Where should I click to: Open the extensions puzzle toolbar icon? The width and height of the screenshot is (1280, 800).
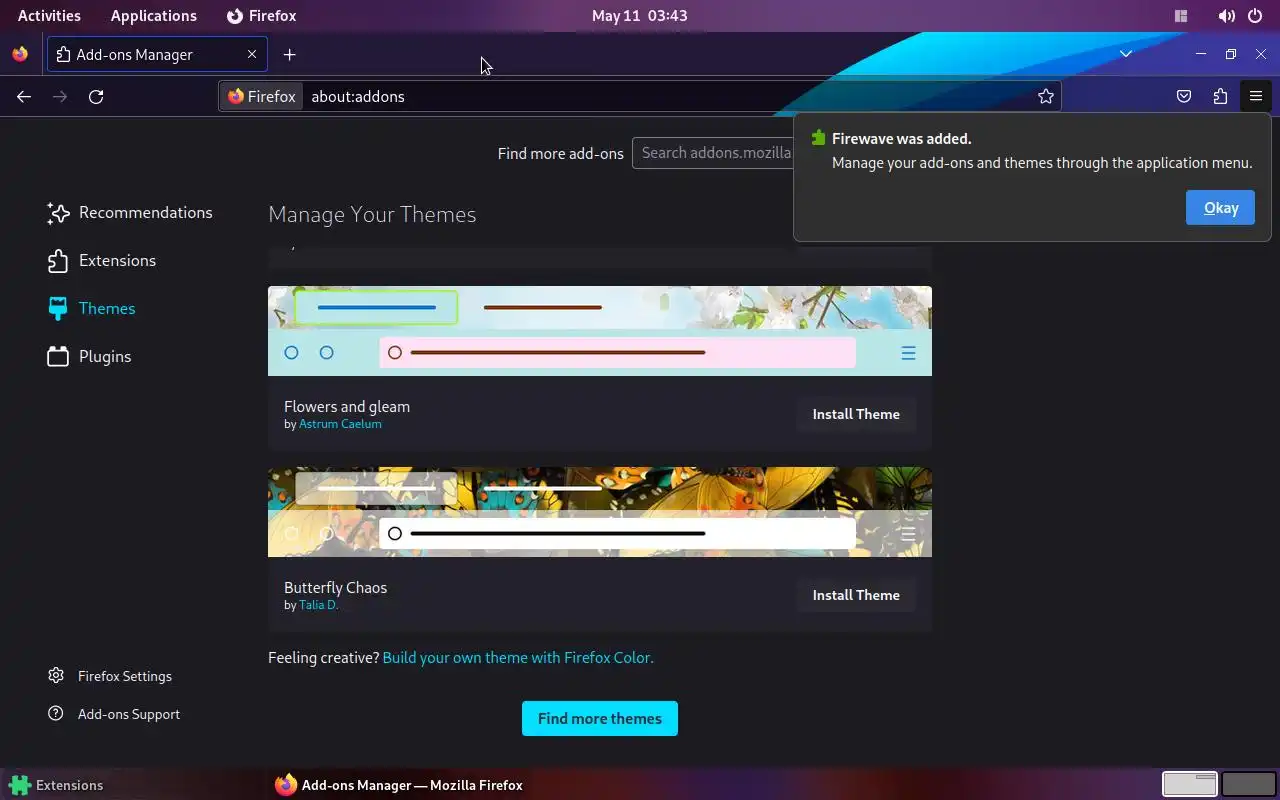pos(1220,96)
